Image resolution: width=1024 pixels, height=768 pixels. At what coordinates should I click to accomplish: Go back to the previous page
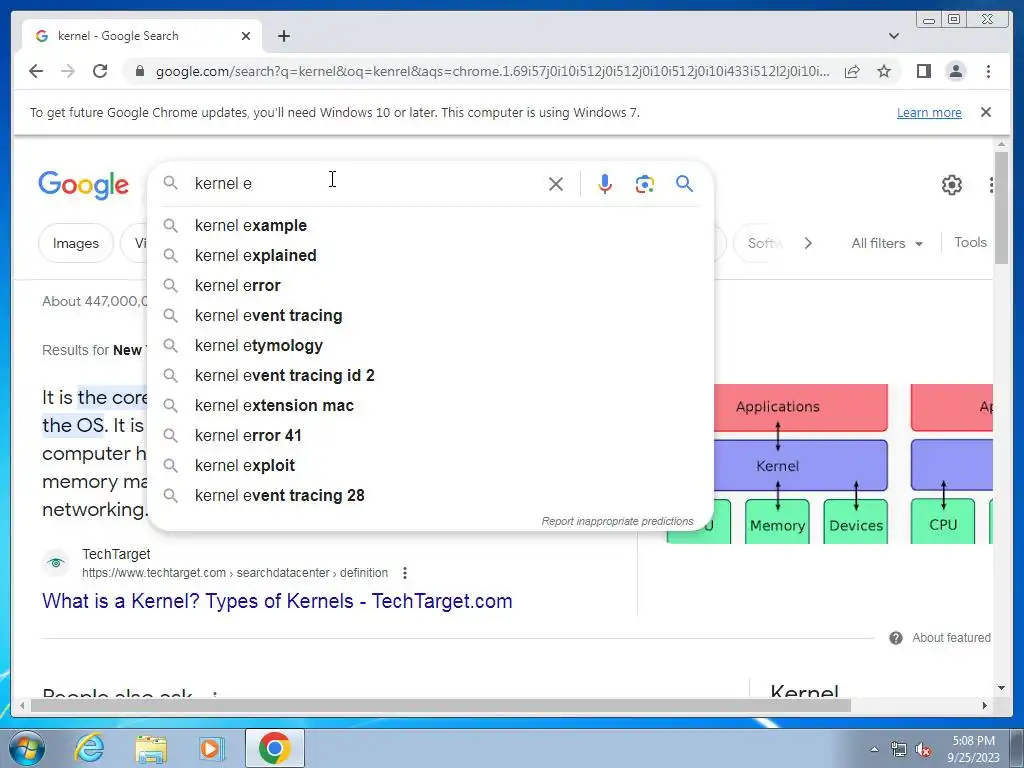click(36, 71)
